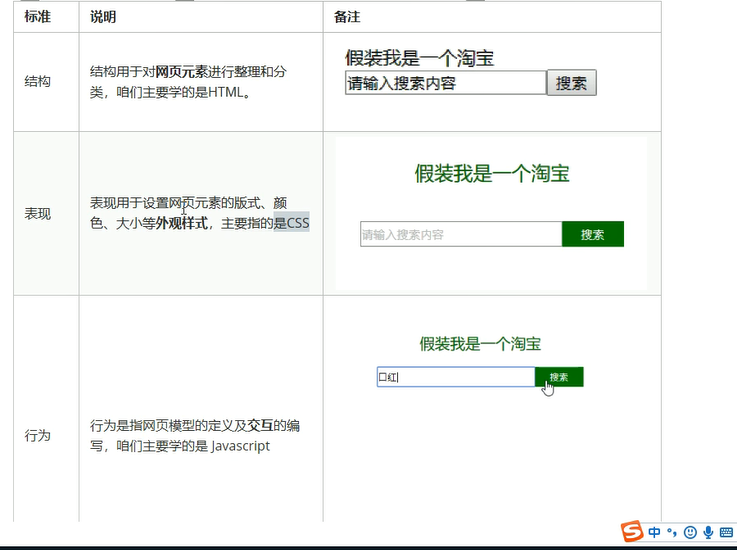The image size is (737, 550).
Task: Click the gray 搜索 button in 结构 row
Action: [572, 83]
